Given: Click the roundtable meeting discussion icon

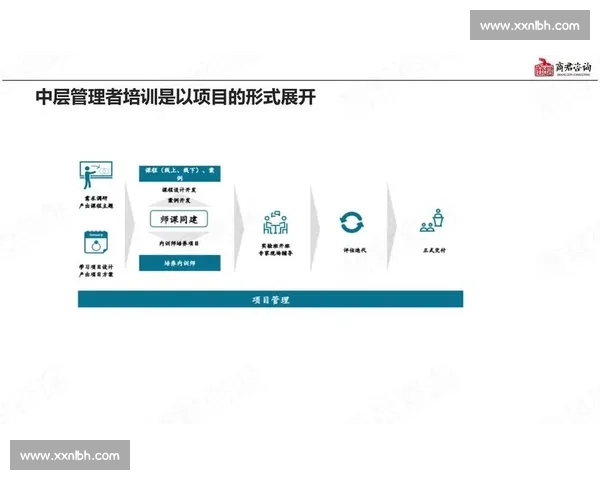Looking at the screenshot, I should (x=276, y=222).
